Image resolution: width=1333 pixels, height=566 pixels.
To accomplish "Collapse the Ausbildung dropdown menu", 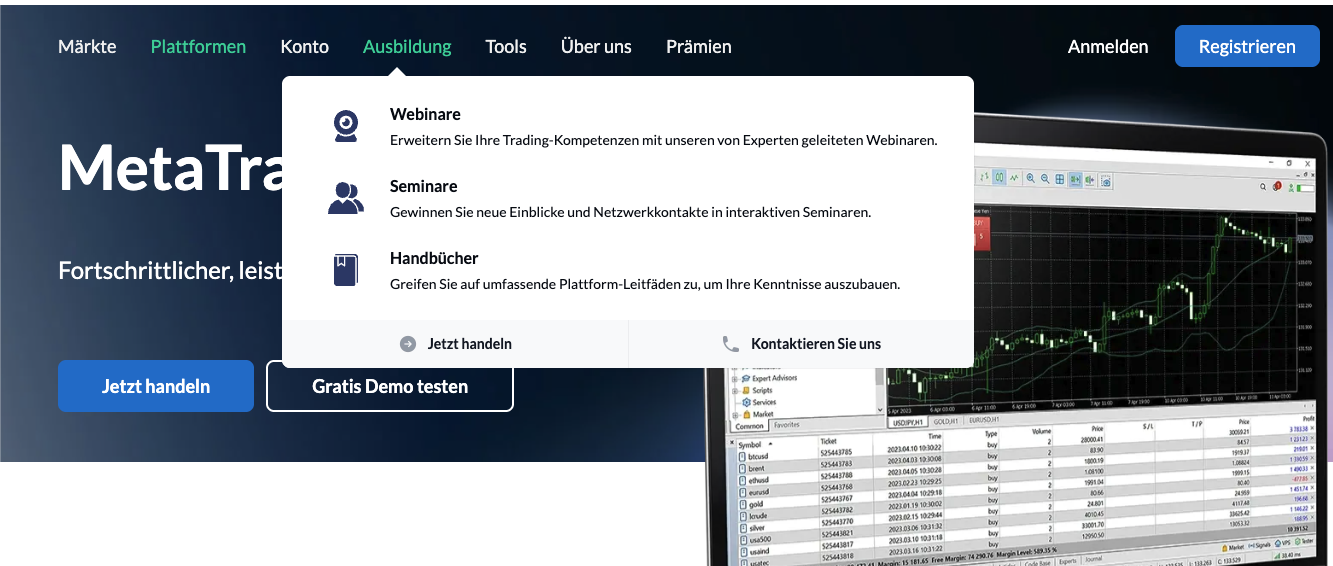I will [407, 46].
